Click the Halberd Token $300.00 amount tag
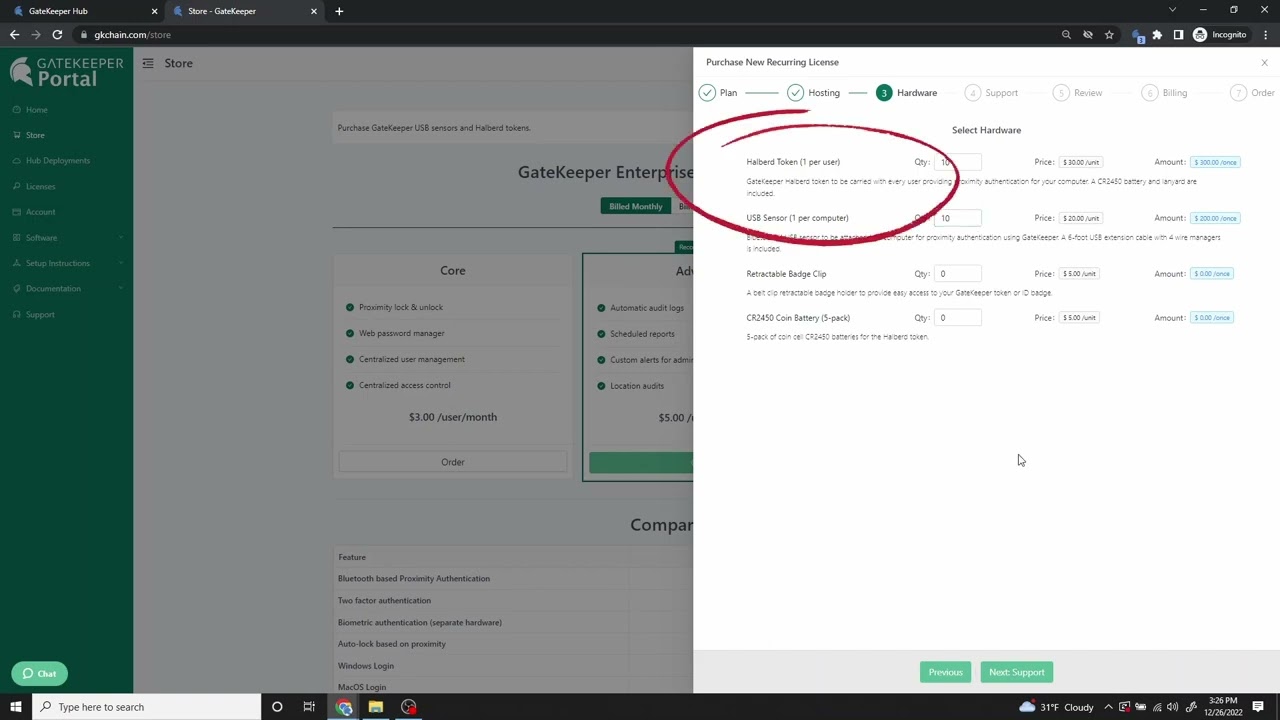Screen dimensions: 1280x720 tap(1215, 162)
